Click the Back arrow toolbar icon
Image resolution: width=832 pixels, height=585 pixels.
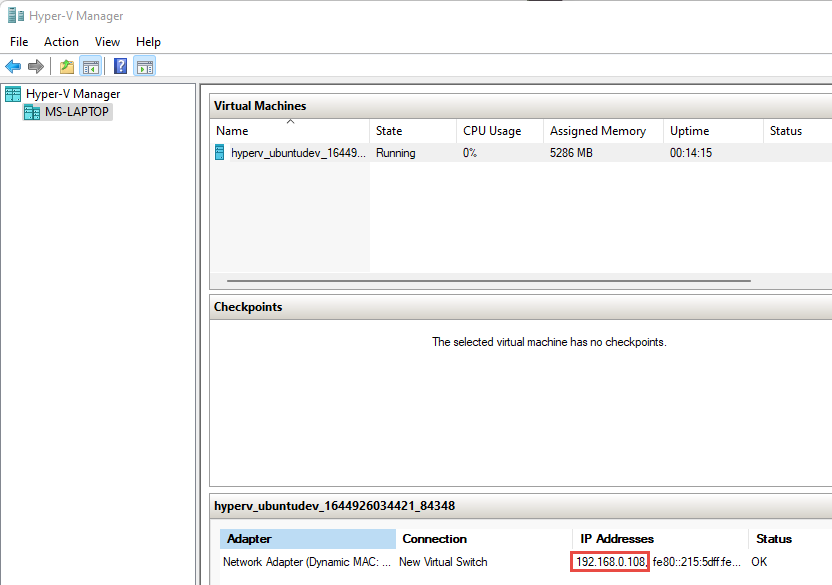point(13,67)
